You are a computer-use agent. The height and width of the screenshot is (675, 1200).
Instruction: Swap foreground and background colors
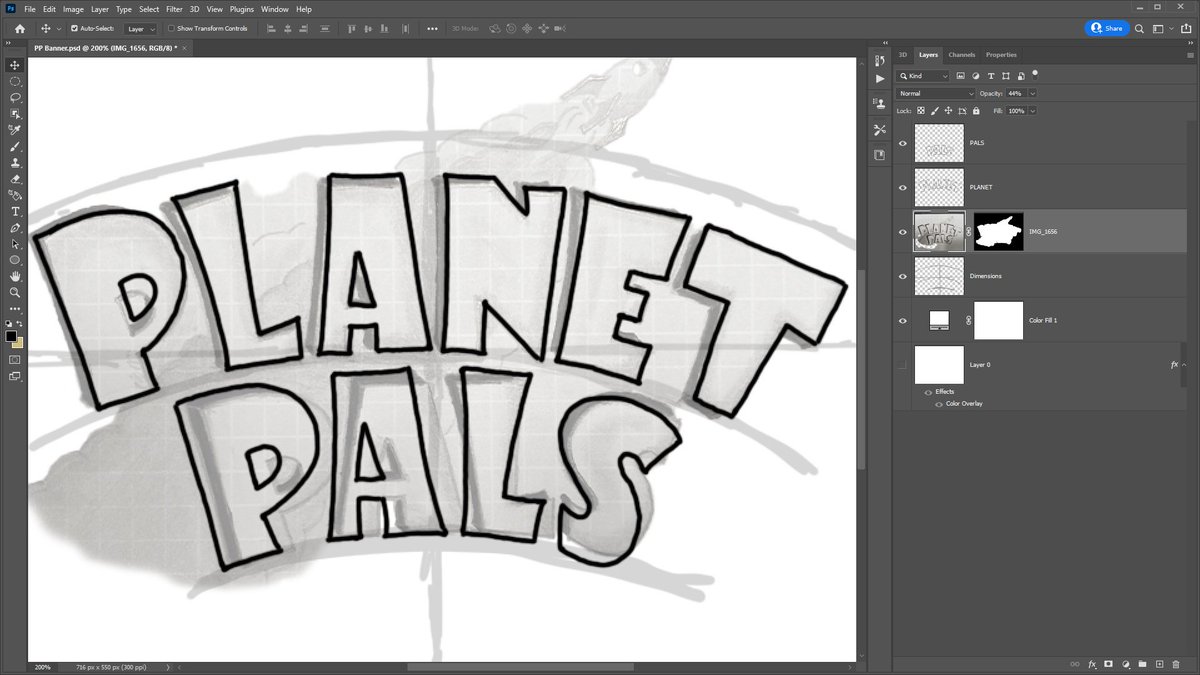coord(21,324)
